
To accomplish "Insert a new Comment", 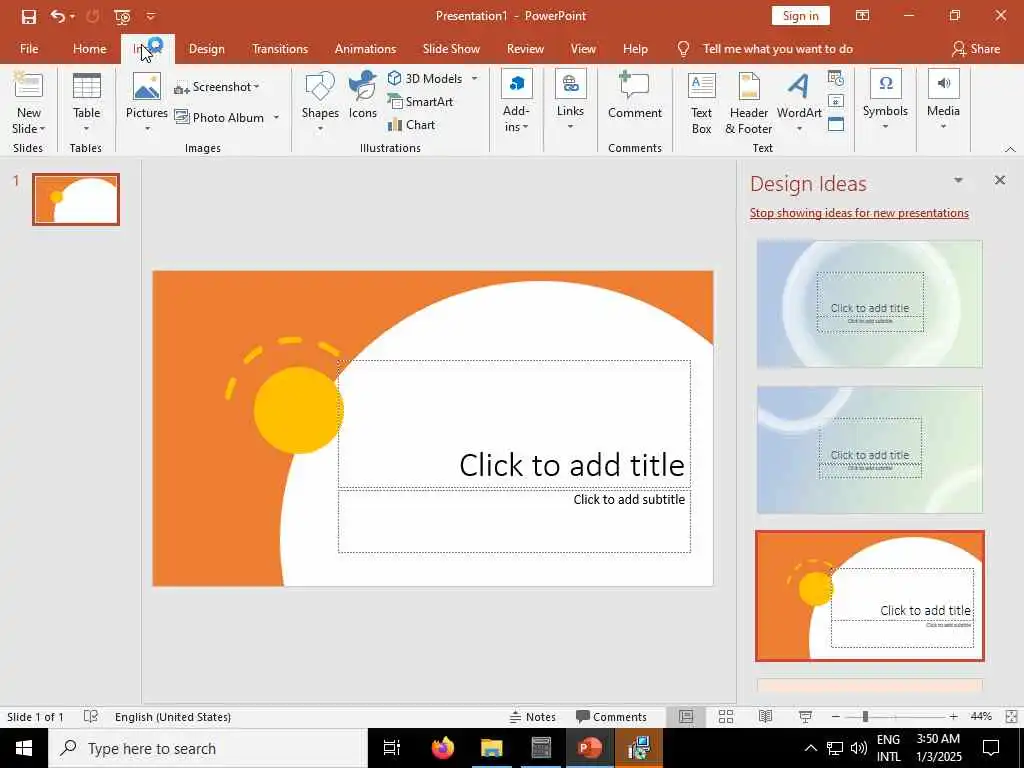I will 634,95.
